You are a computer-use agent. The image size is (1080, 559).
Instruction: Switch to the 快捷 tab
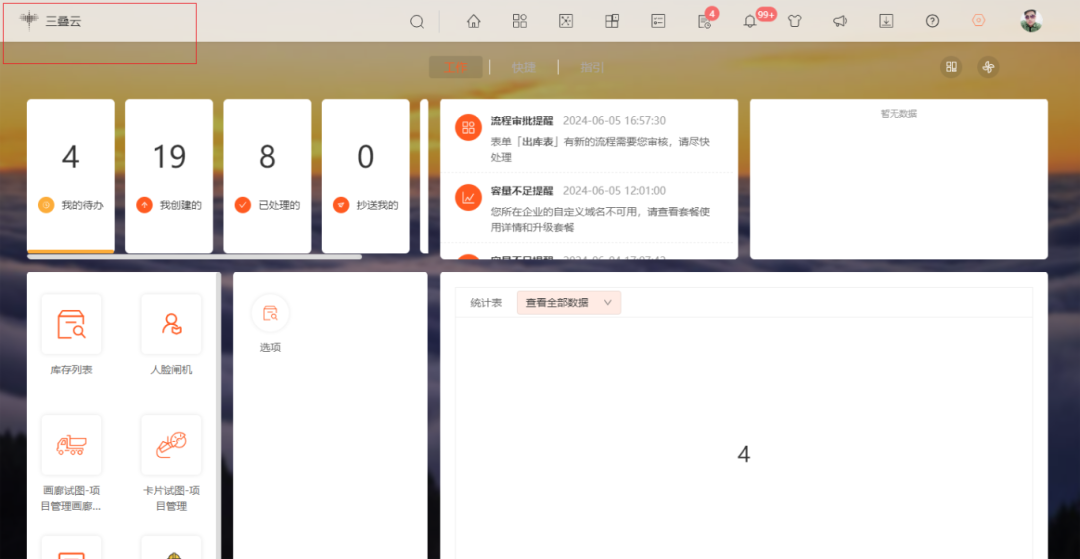[x=523, y=67]
